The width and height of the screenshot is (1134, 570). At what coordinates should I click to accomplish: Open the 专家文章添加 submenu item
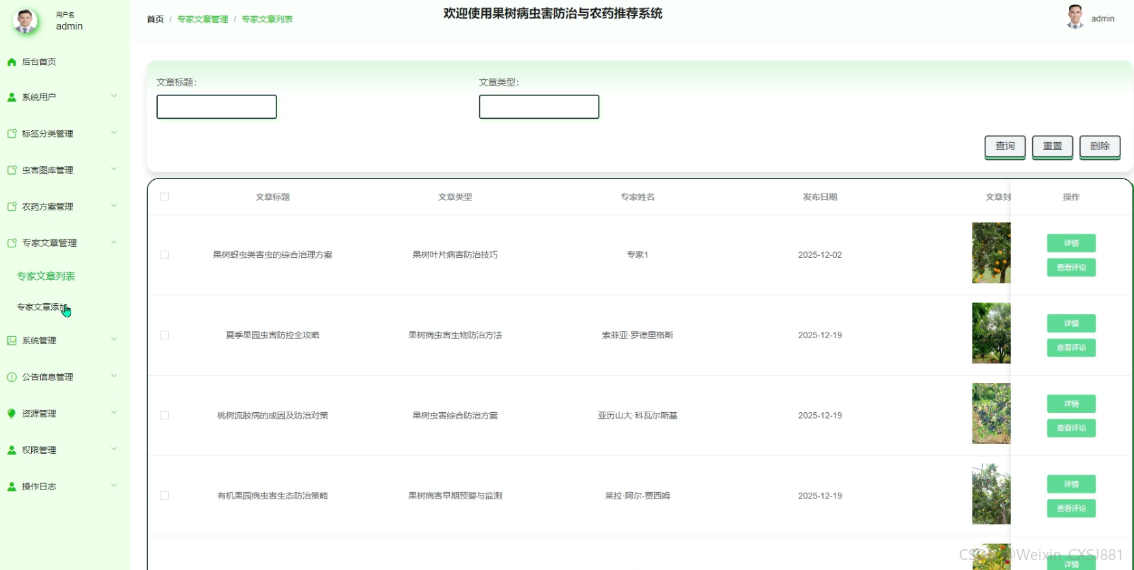coord(43,307)
